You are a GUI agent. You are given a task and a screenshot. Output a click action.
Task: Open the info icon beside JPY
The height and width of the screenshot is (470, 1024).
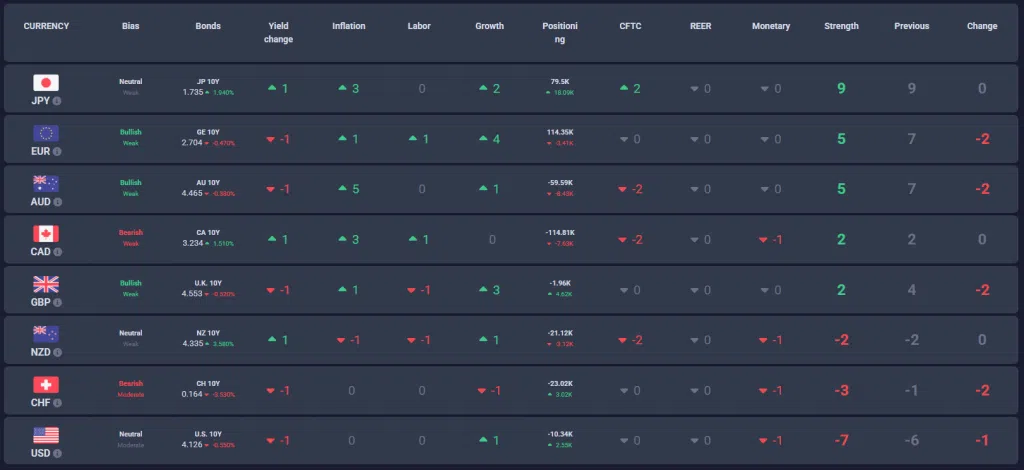click(x=57, y=101)
